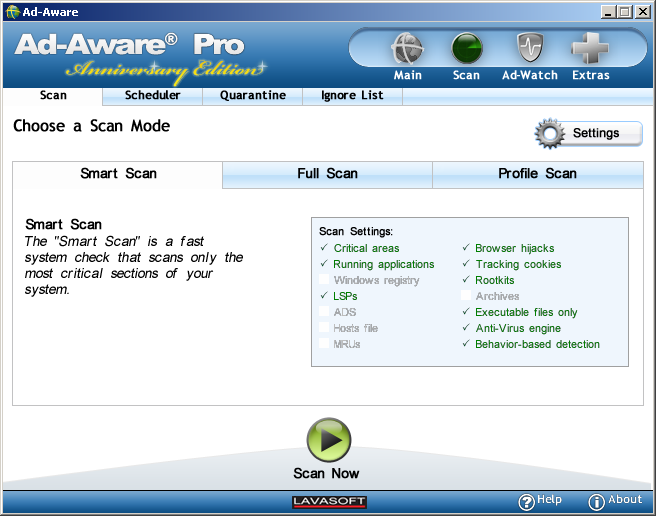Click the Main navigation label
The height and width of the screenshot is (516, 656).
click(x=408, y=75)
